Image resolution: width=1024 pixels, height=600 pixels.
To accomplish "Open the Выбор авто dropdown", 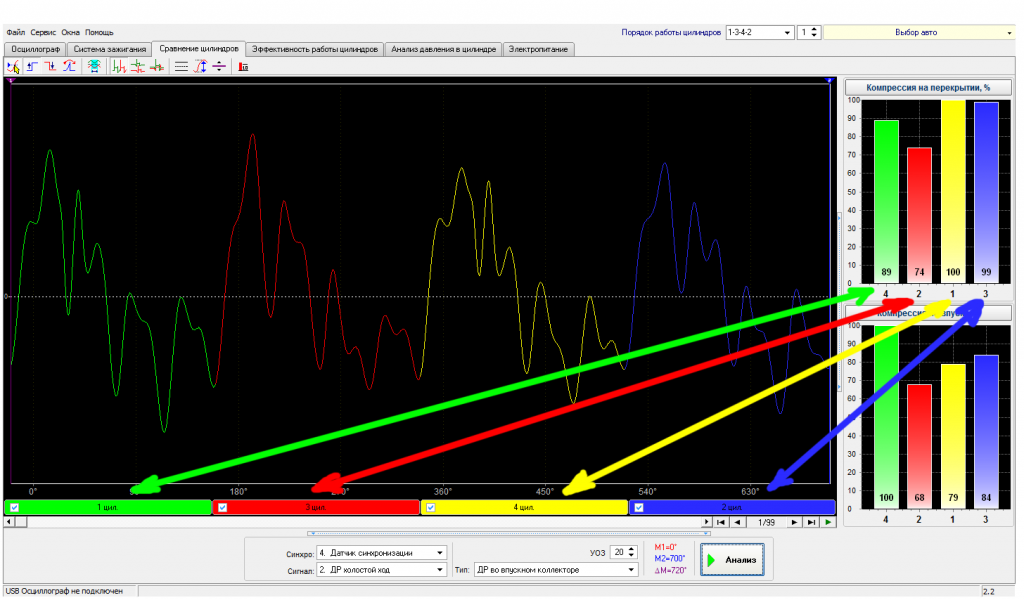I will pos(1009,33).
